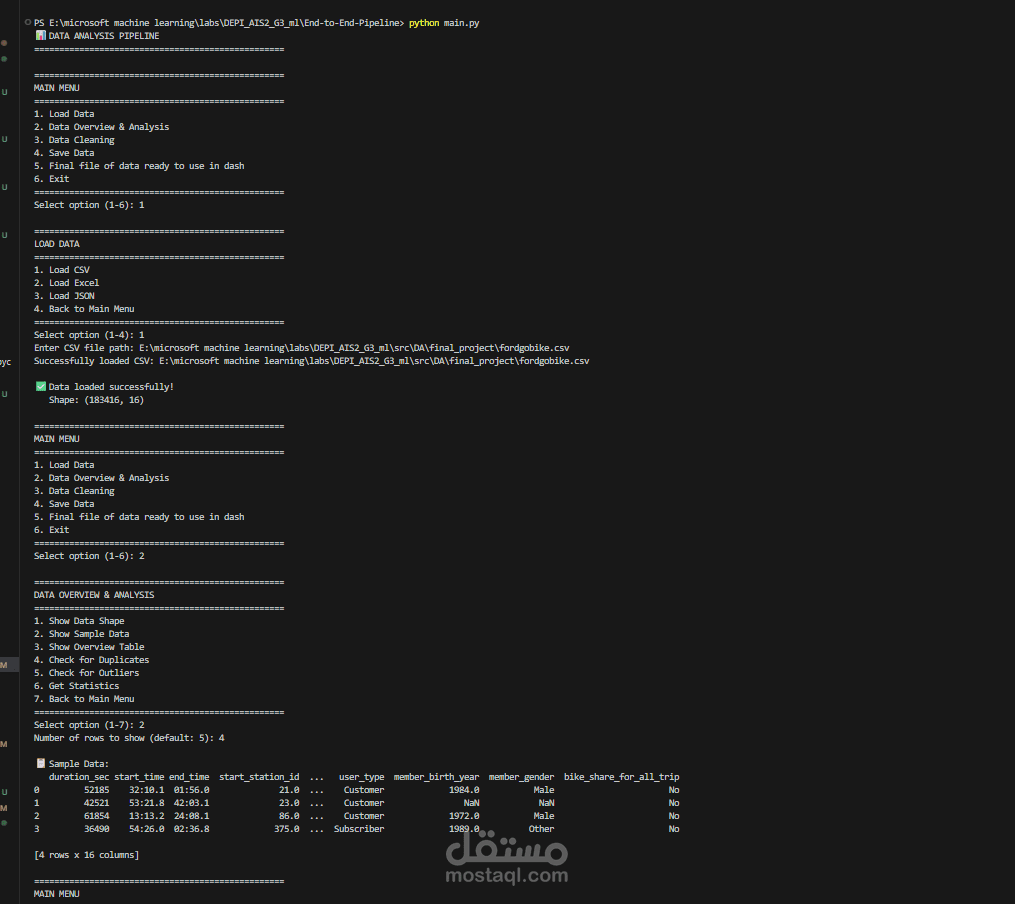Image resolution: width=1015 pixels, height=904 pixels.
Task: Click the 'Select option (1-6): 2' line
Action: [x=89, y=556]
